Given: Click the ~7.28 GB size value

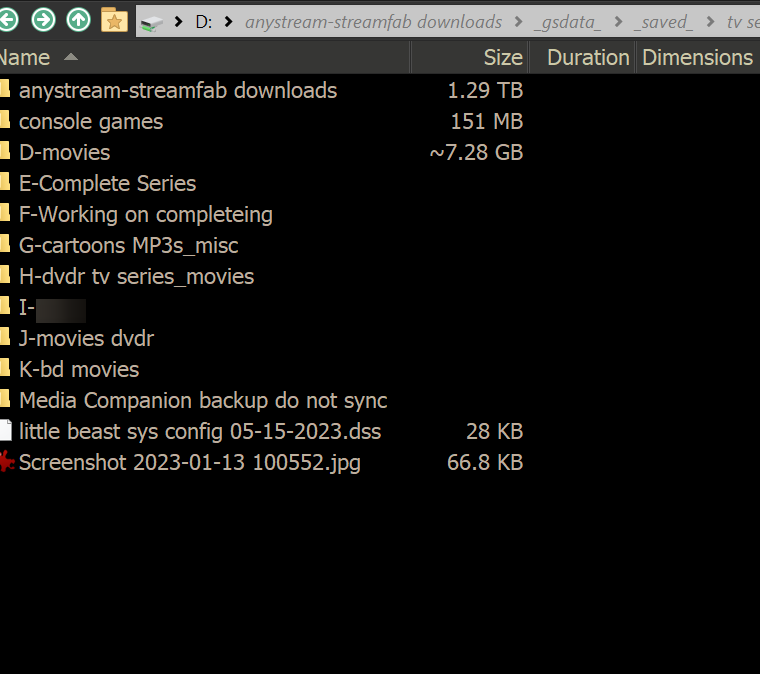Looking at the screenshot, I should 476,153.
